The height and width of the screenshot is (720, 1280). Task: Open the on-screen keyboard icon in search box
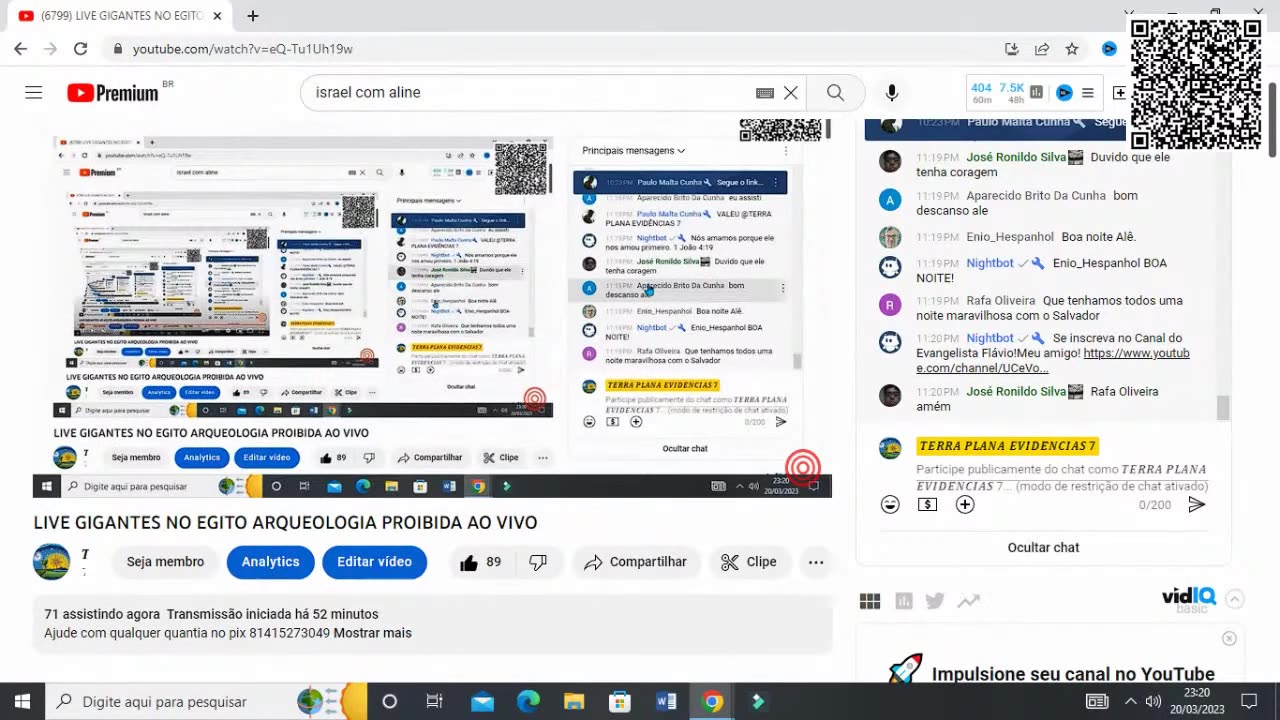(x=765, y=93)
